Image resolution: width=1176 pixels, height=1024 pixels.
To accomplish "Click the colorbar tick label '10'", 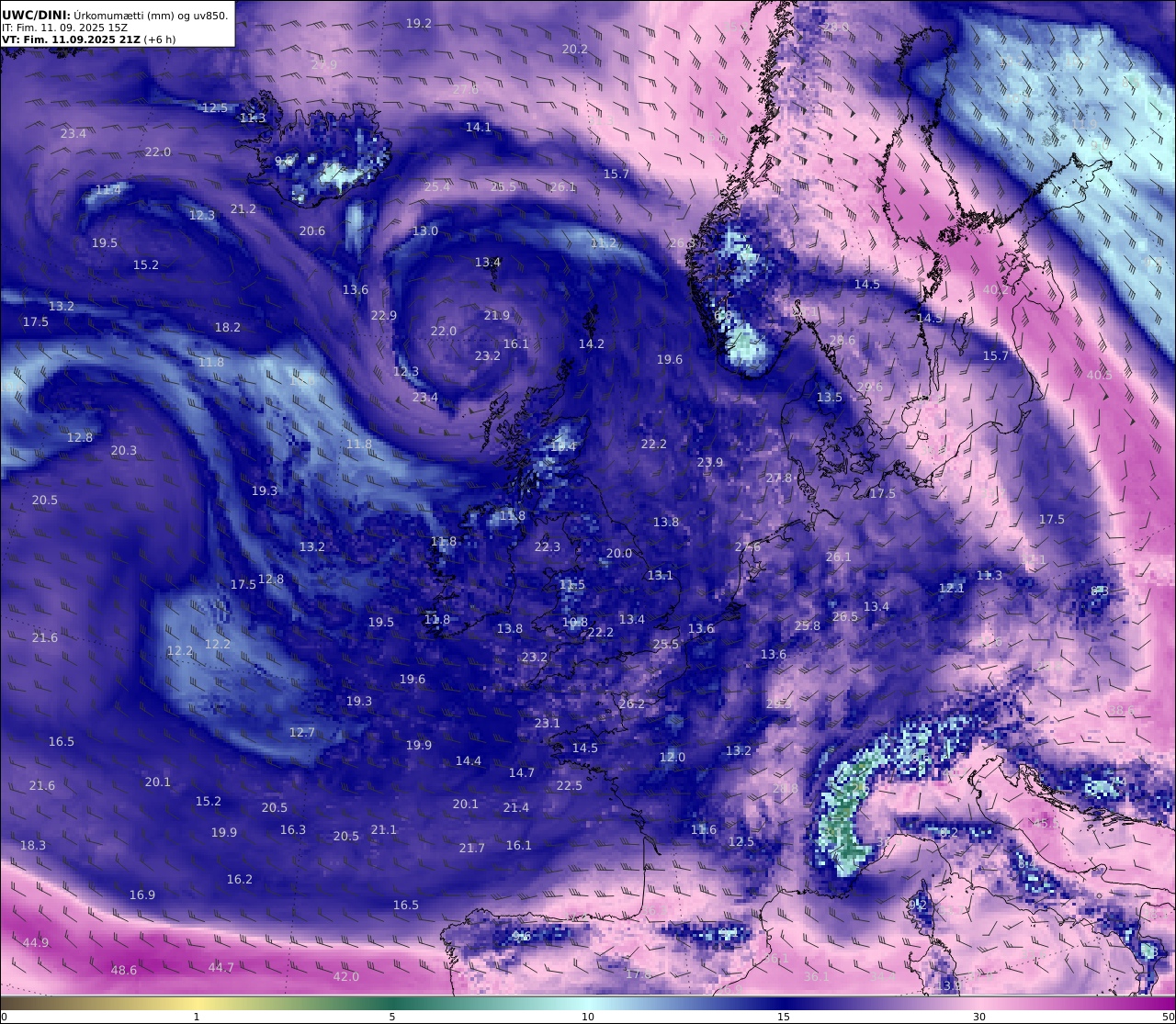I will click(x=588, y=1017).
